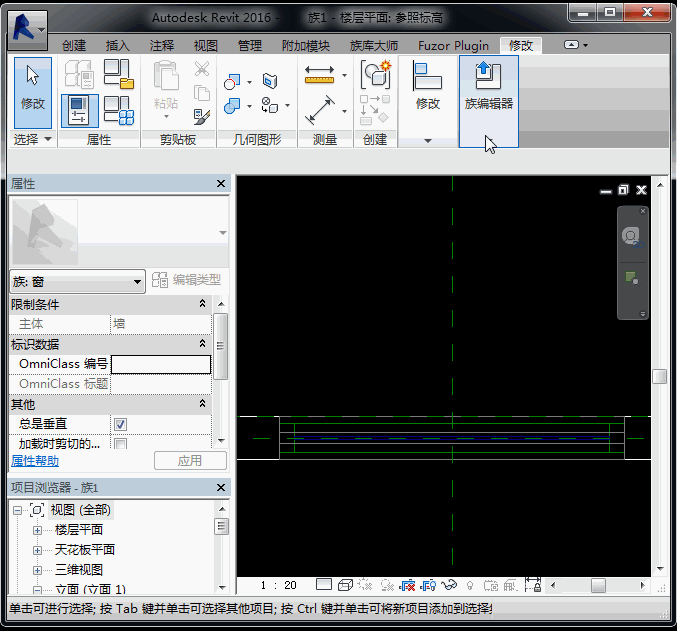Open Family Category and Parameters tool

tap(118, 74)
